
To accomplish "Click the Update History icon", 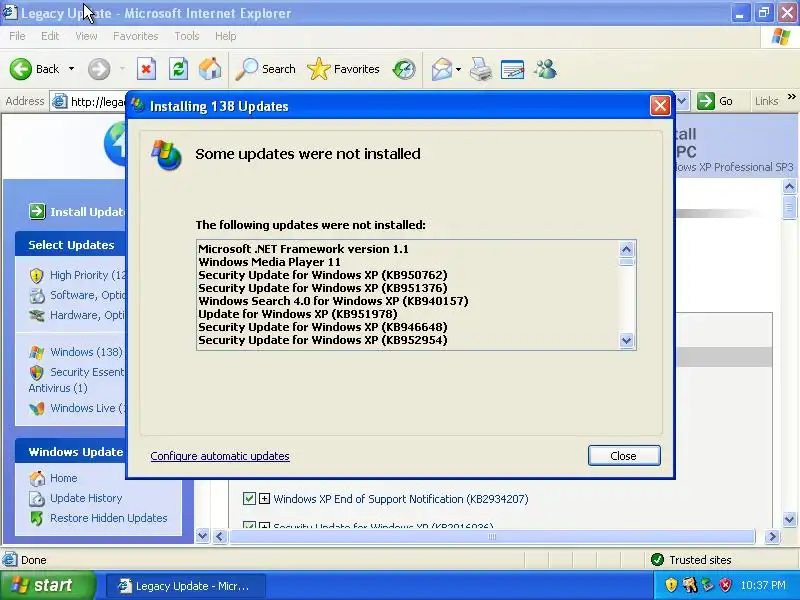I will [x=37, y=498].
